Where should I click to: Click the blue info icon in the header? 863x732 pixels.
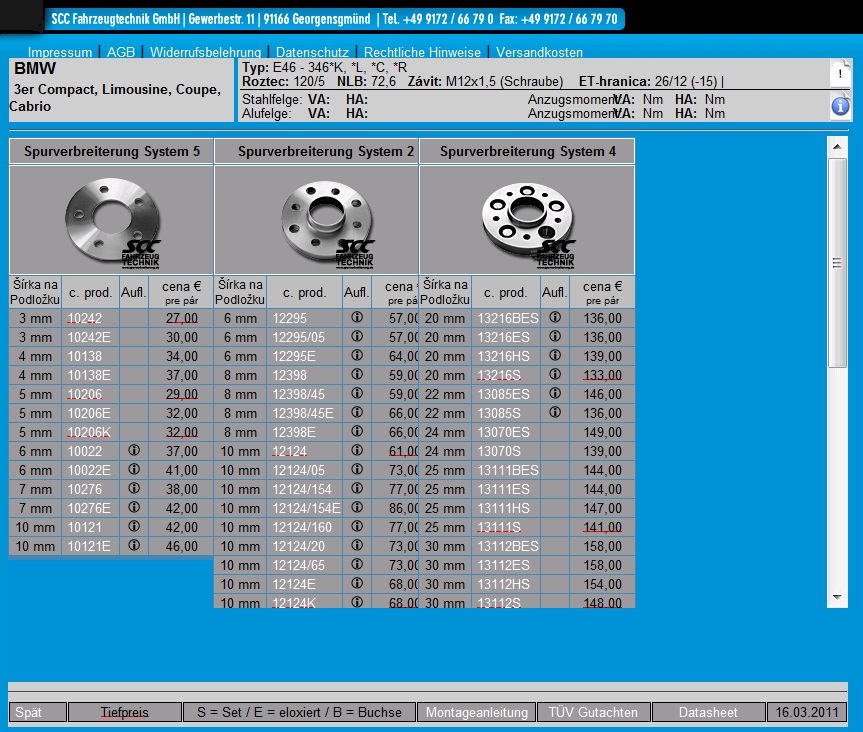840,106
